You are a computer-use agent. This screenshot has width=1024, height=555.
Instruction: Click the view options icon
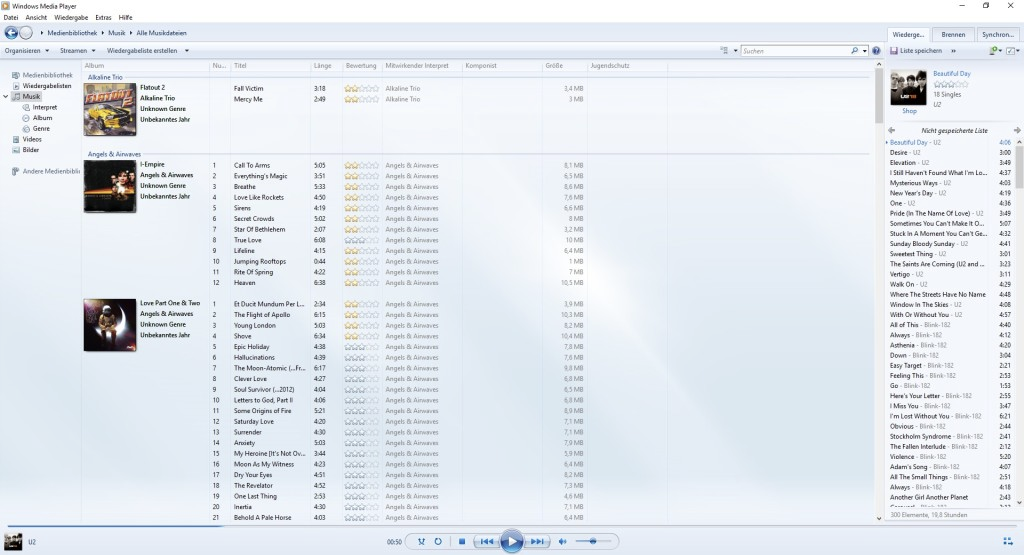[724, 50]
